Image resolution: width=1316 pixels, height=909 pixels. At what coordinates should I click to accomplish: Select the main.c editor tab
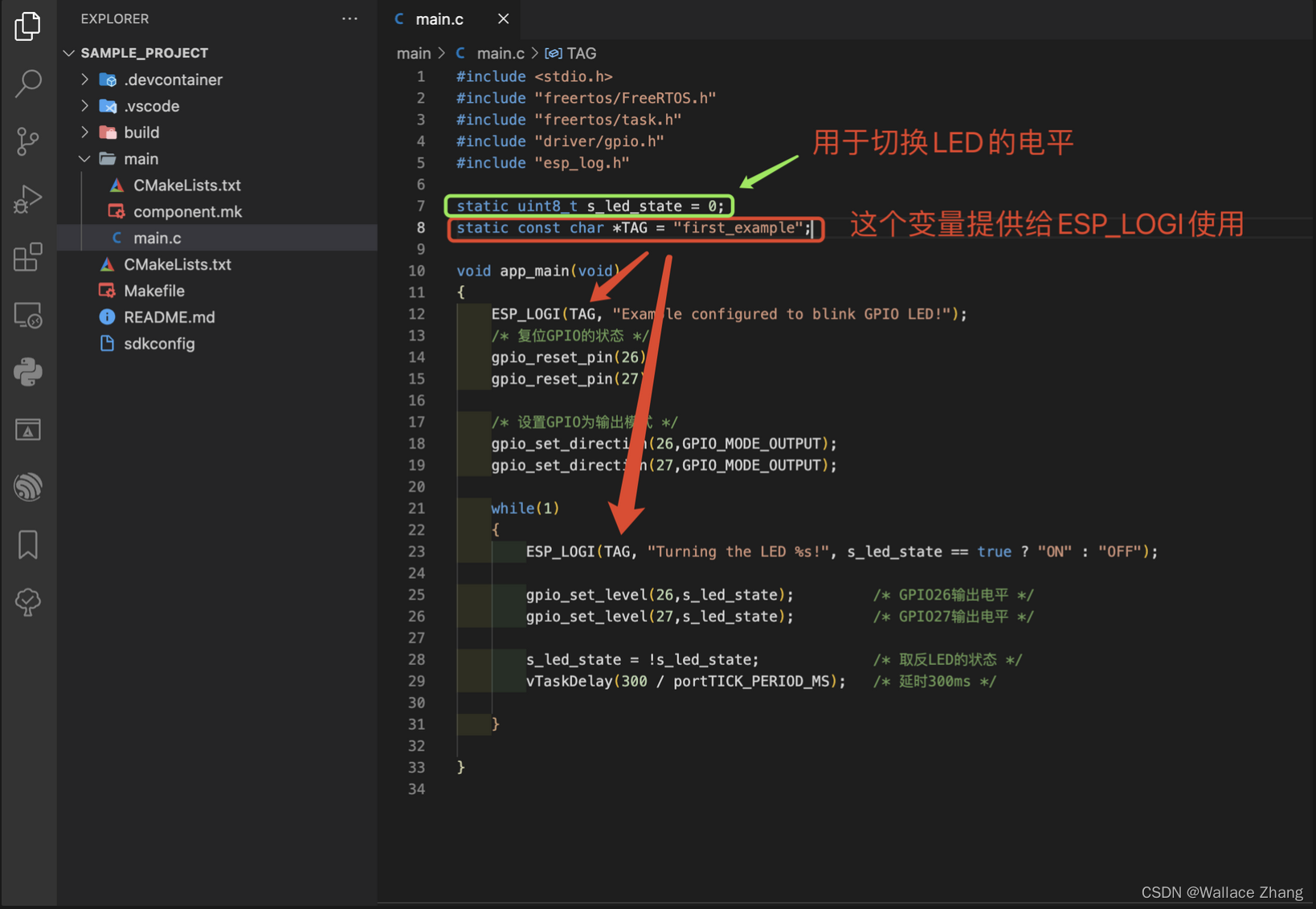point(439,18)
